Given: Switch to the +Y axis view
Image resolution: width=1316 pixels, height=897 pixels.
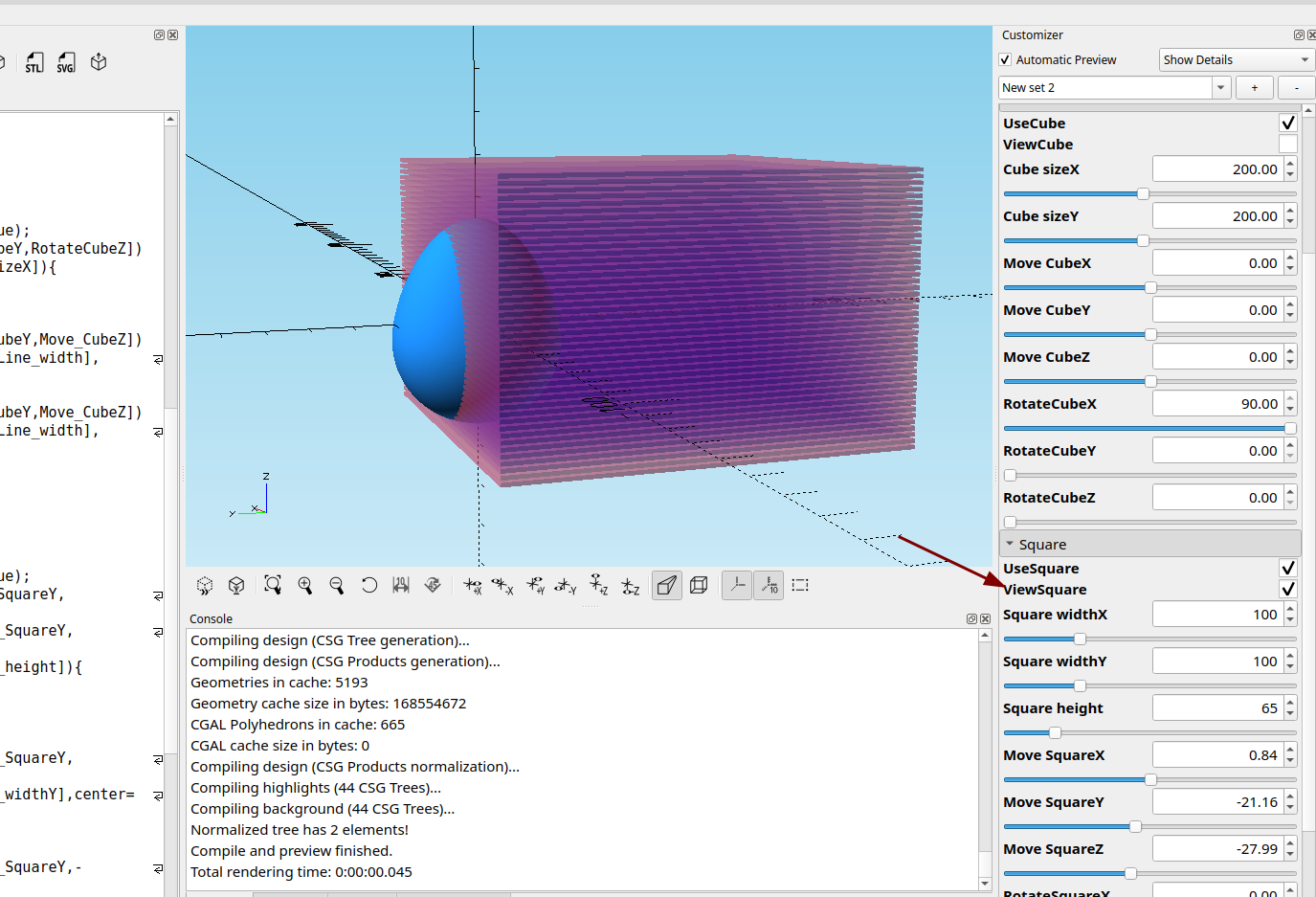Looking at the screenshot, I should click(535, 585).
